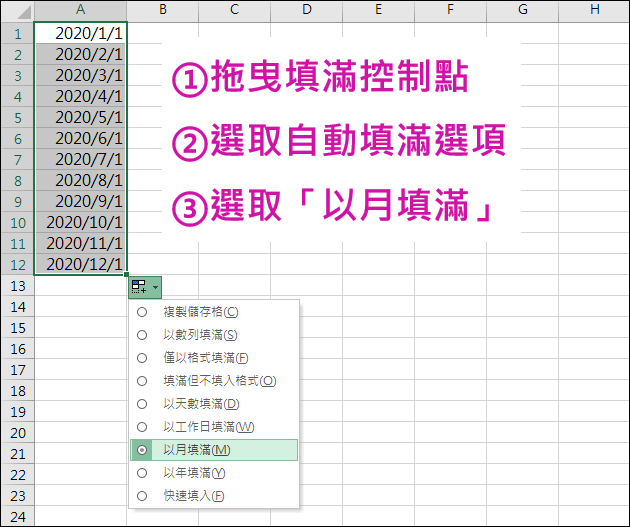Click cell containing 2020/2/1
The width and height of the screenshot is (630, 527).
[81, 54]
